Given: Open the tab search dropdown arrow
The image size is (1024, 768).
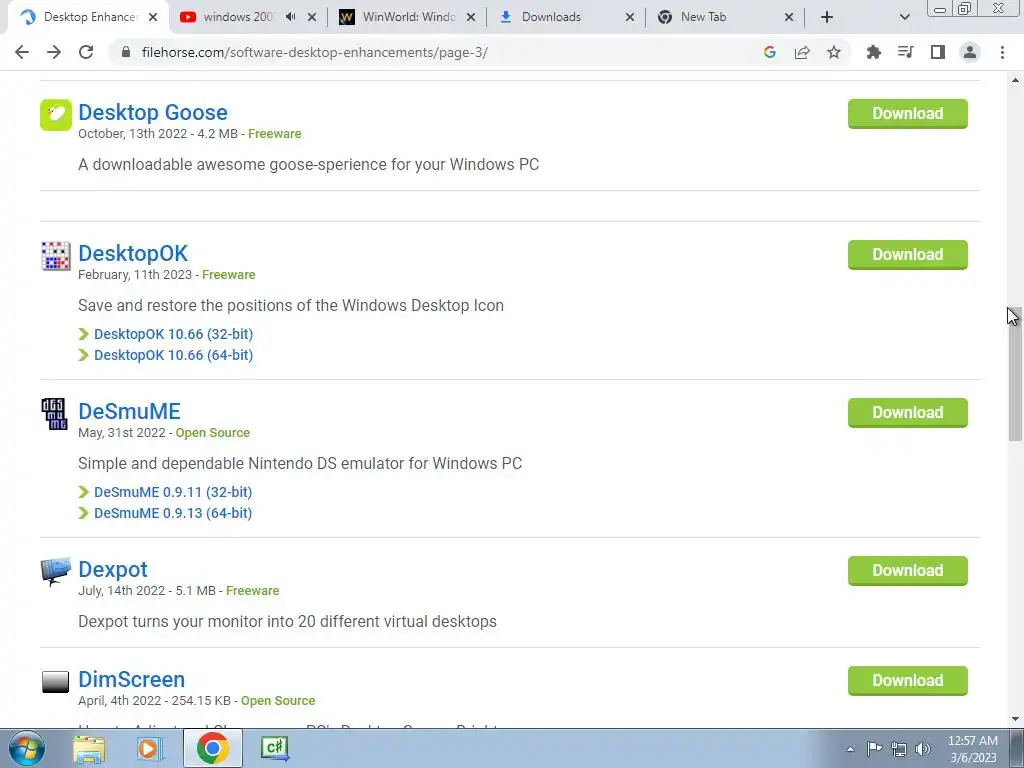Looking at the screenshot, I should pos(904,17).
